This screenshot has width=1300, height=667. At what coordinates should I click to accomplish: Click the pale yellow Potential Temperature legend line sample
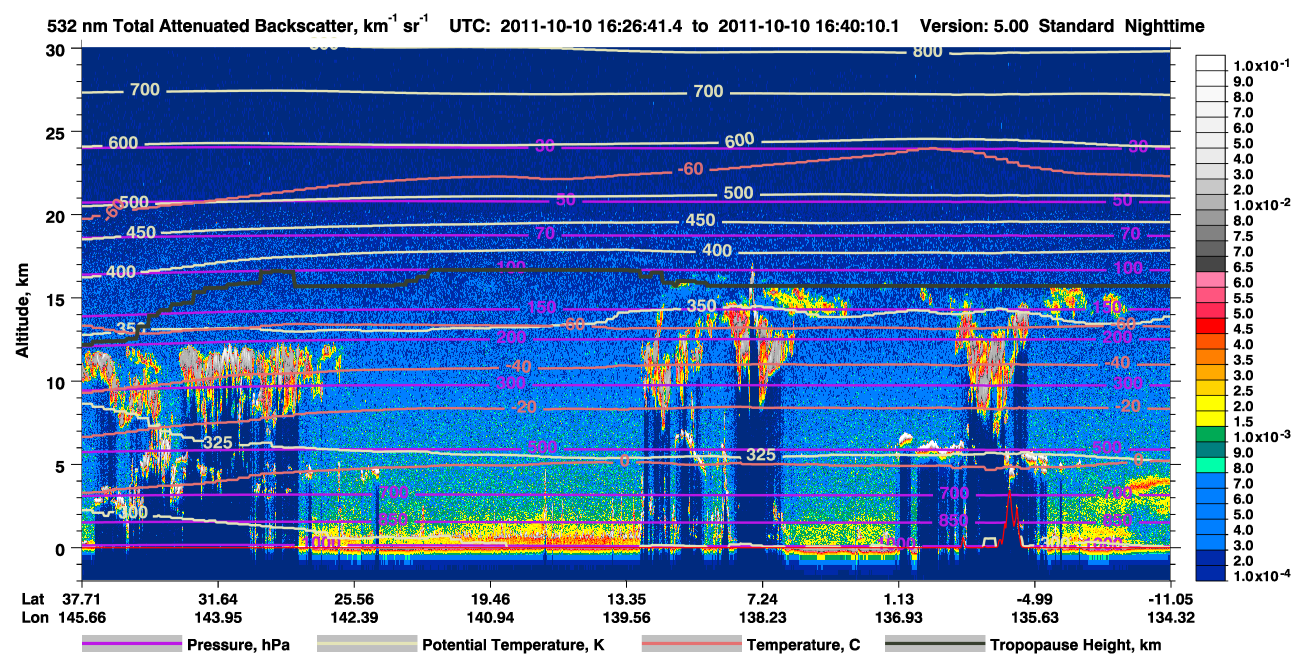367,645
